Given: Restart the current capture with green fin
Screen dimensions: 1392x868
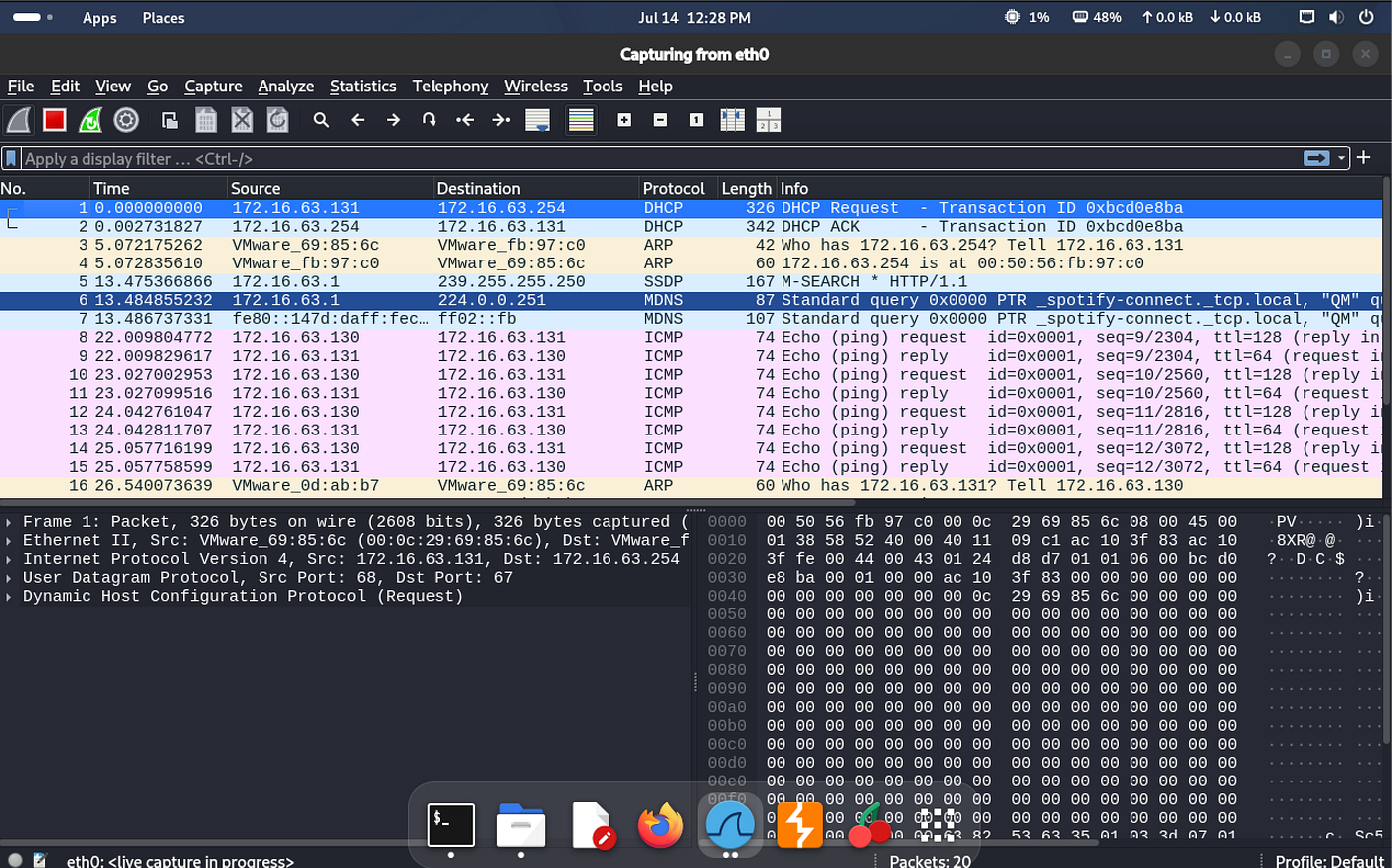Looking at the screenshot, I should tap(90, 120).
